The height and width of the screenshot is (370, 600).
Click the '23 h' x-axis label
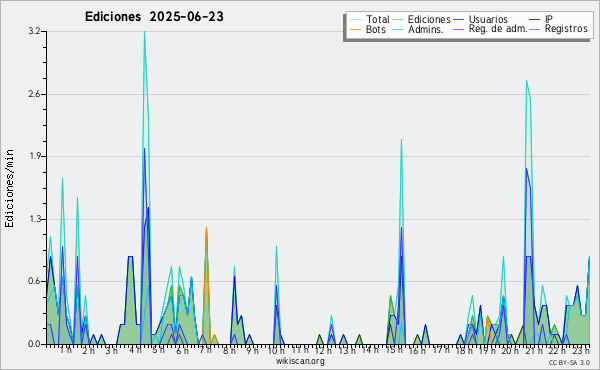[581, 350]
